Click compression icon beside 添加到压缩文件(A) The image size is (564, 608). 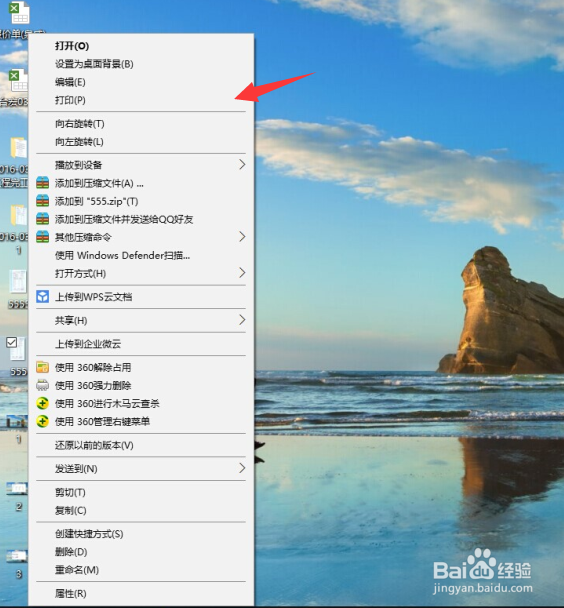pyautogui.click(x=43, y=183)
